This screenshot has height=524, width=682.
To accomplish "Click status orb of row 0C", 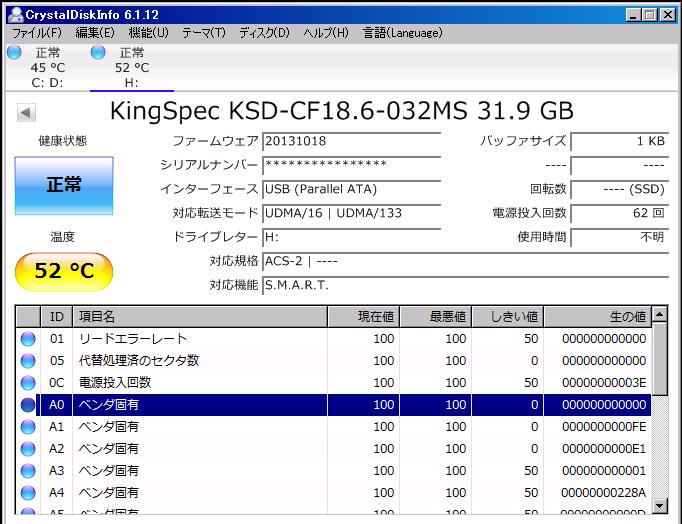I will pyautogui.click(x=28, y=383).
